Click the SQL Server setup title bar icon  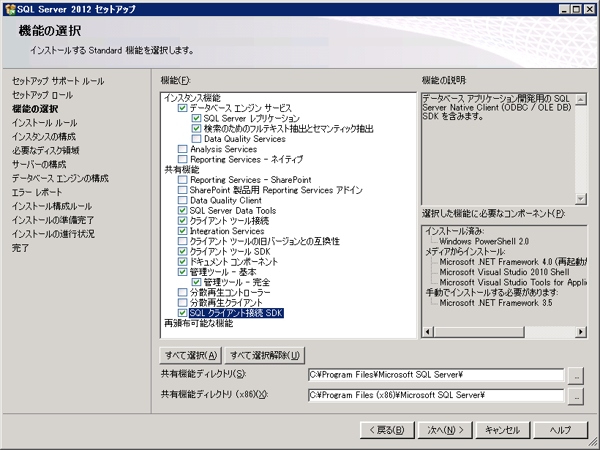tap(10, 9)
